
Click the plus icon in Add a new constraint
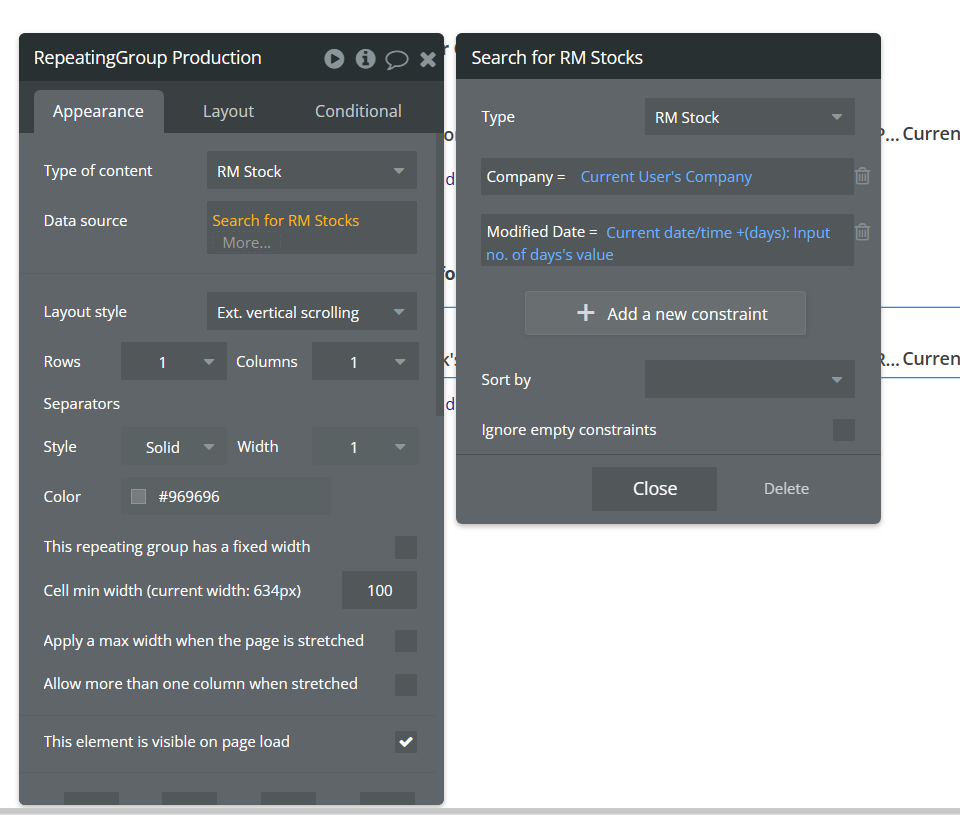[586, 313]
